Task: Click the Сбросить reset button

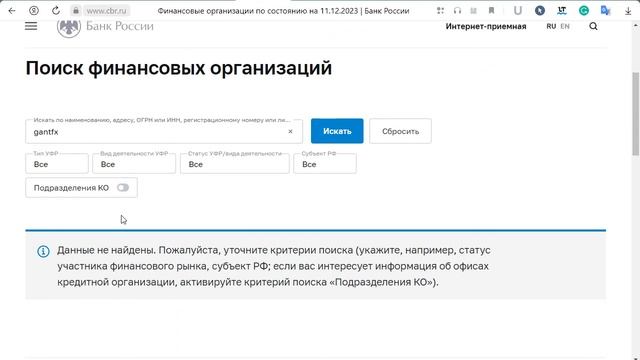Action: 400,131
